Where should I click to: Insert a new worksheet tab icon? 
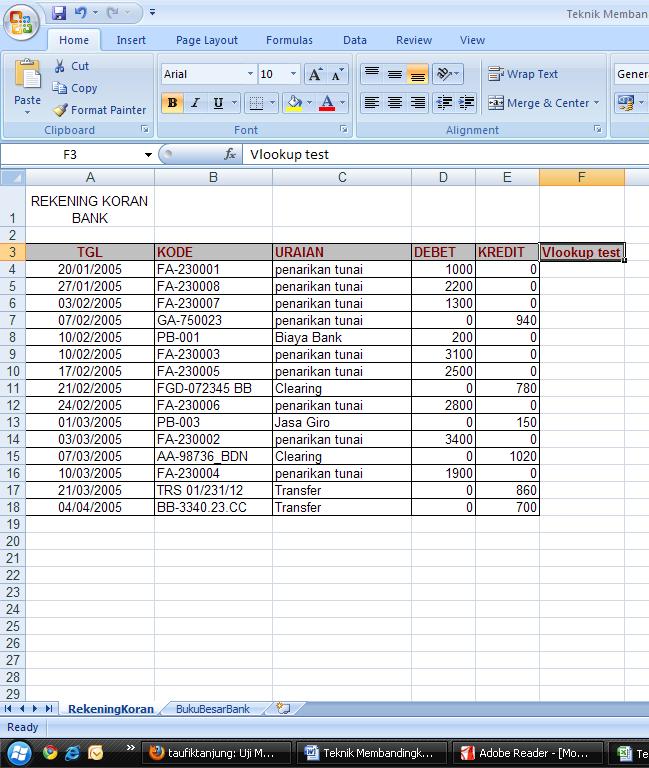click(283, 708)
